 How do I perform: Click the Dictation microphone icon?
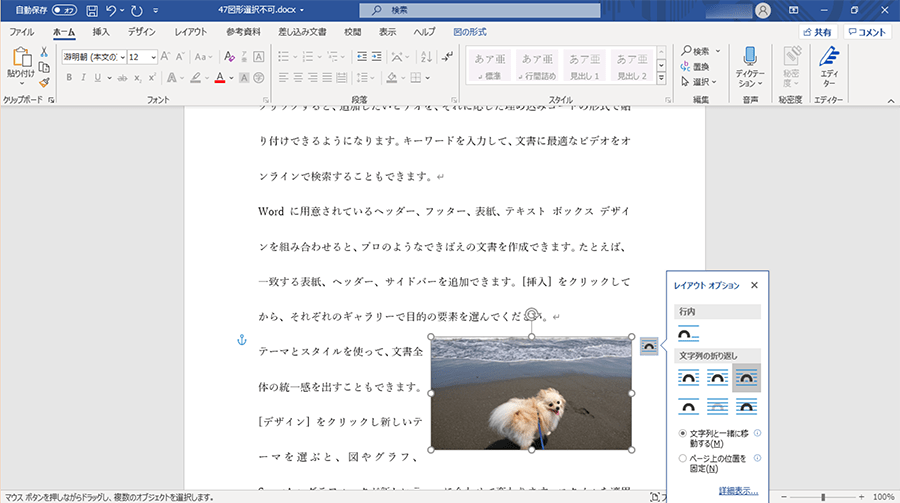[750, 57]
